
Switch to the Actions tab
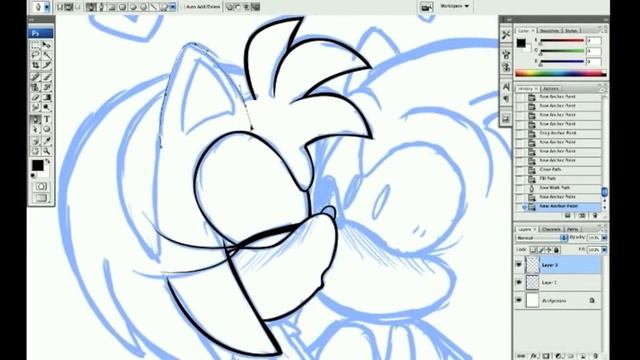(x=551, y=89)
